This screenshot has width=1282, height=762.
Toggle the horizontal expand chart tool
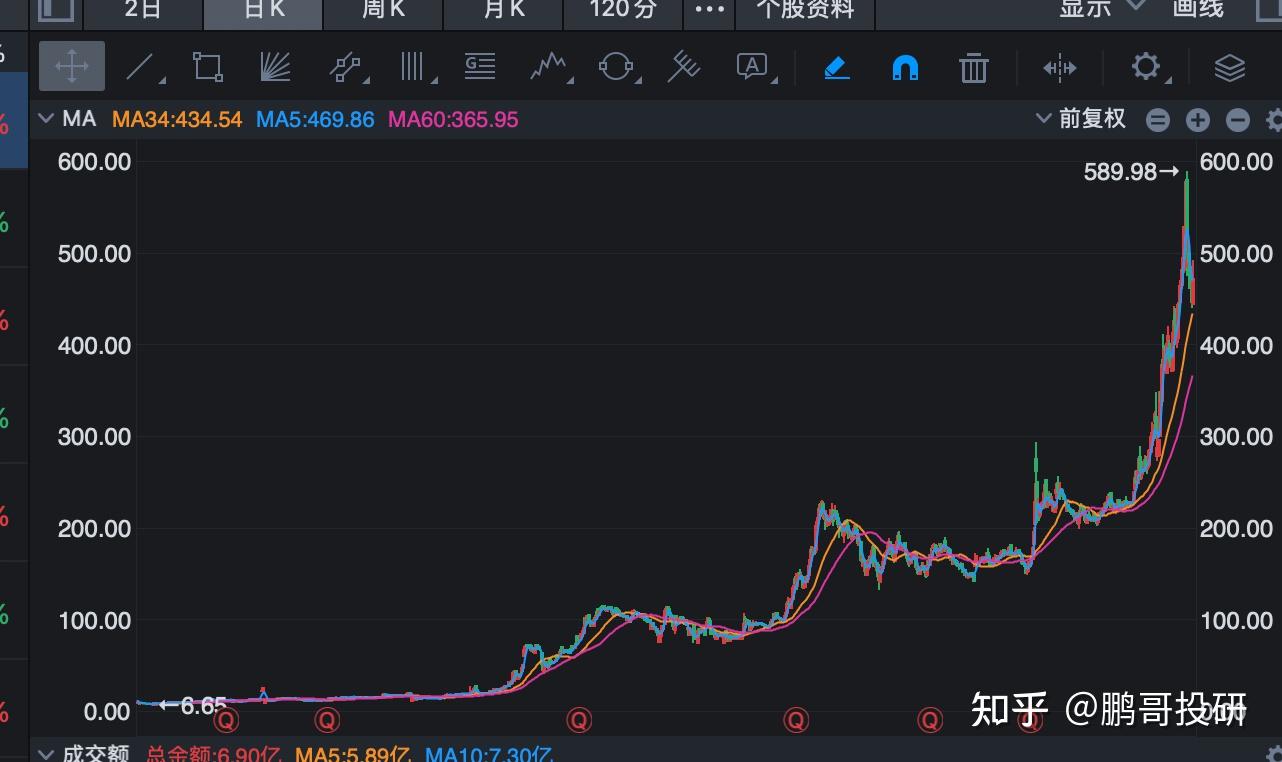tap(1059, 66)
